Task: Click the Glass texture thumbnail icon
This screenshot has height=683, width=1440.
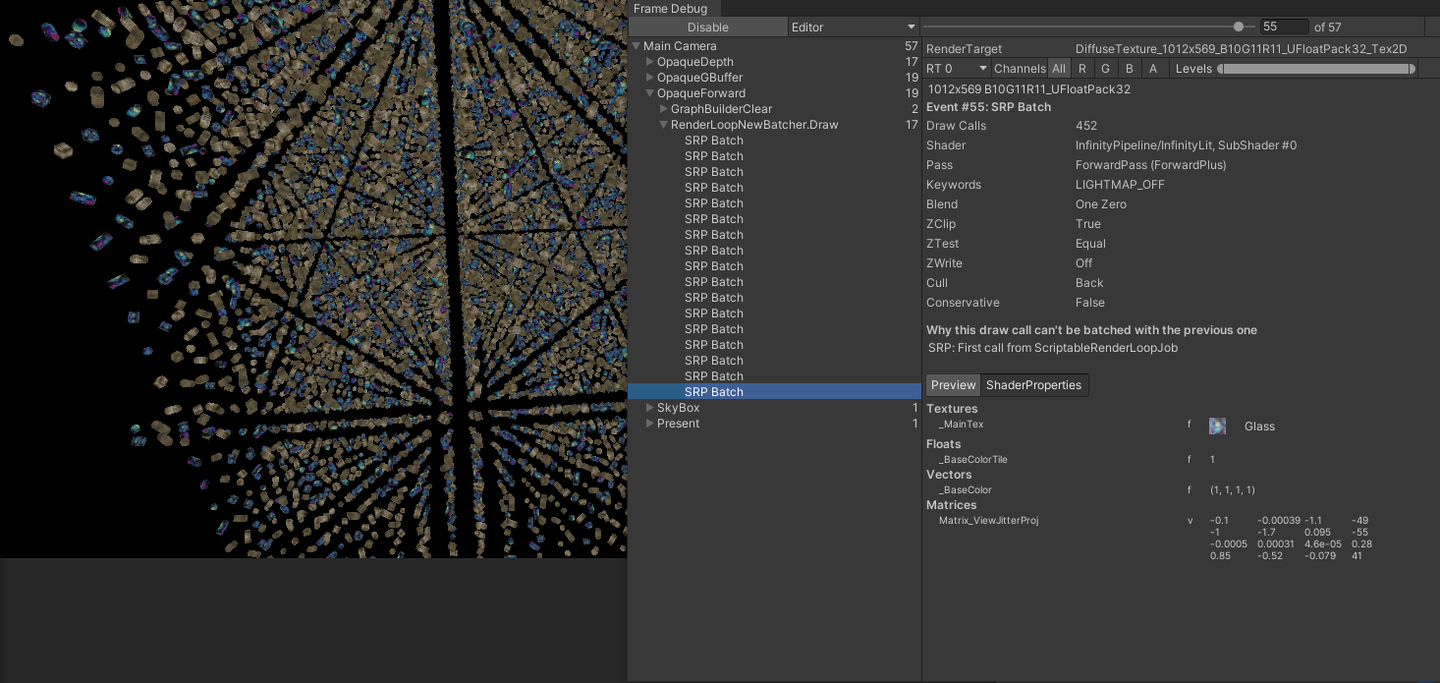Action: [1217, 426]
